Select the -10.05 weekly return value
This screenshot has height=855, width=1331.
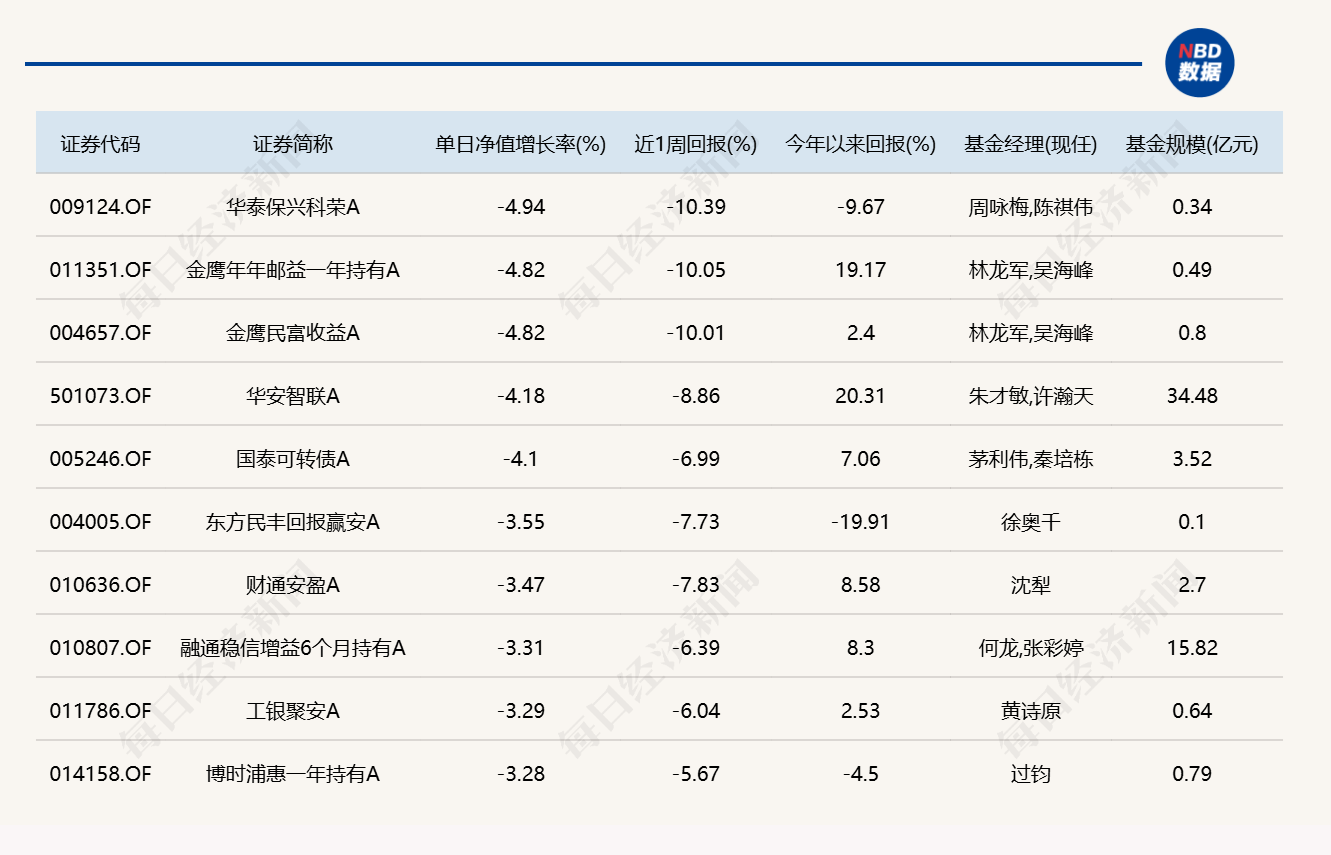(x=696, y=270)
